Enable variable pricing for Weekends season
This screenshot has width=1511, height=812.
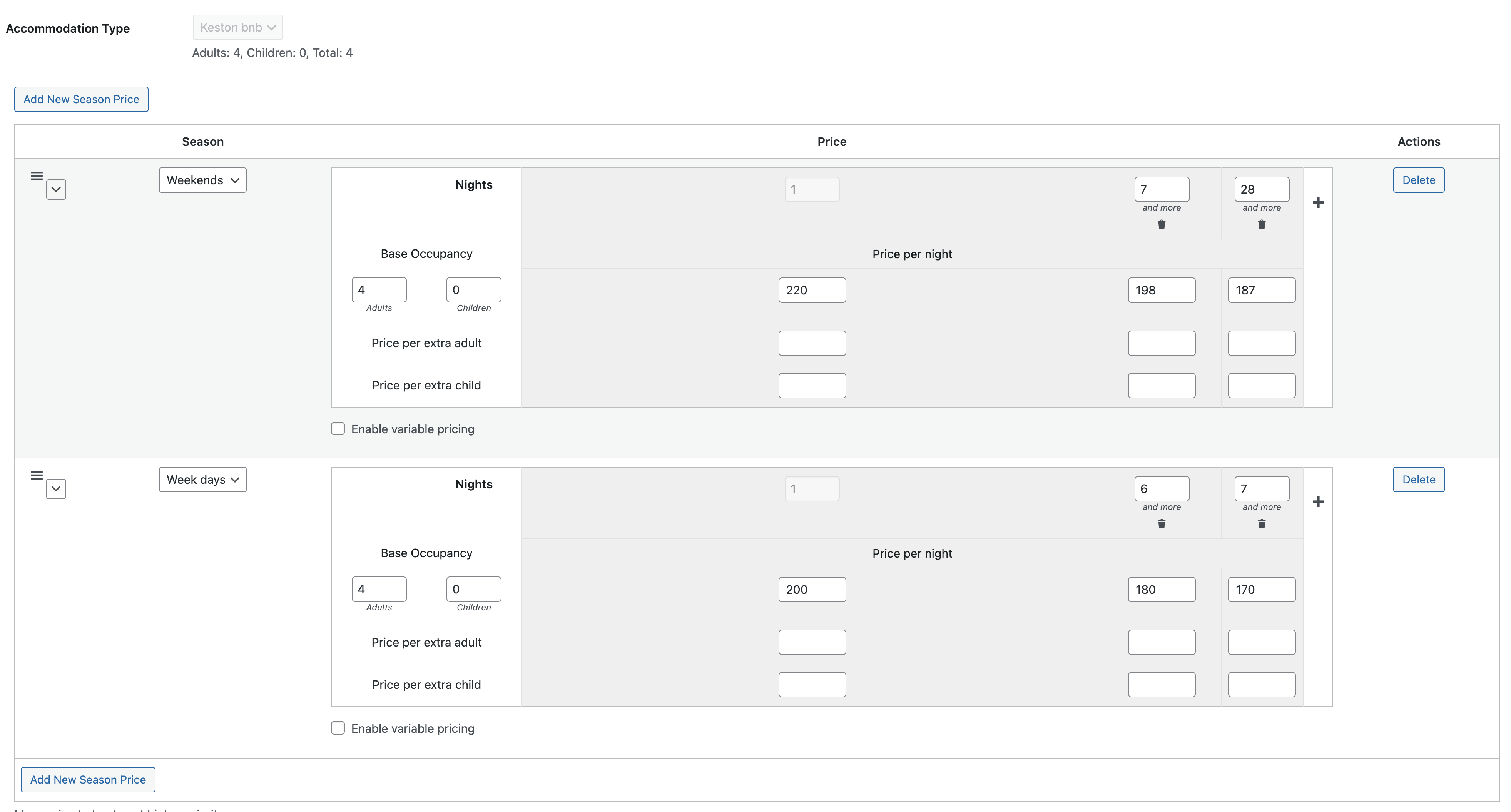(338, 429)
